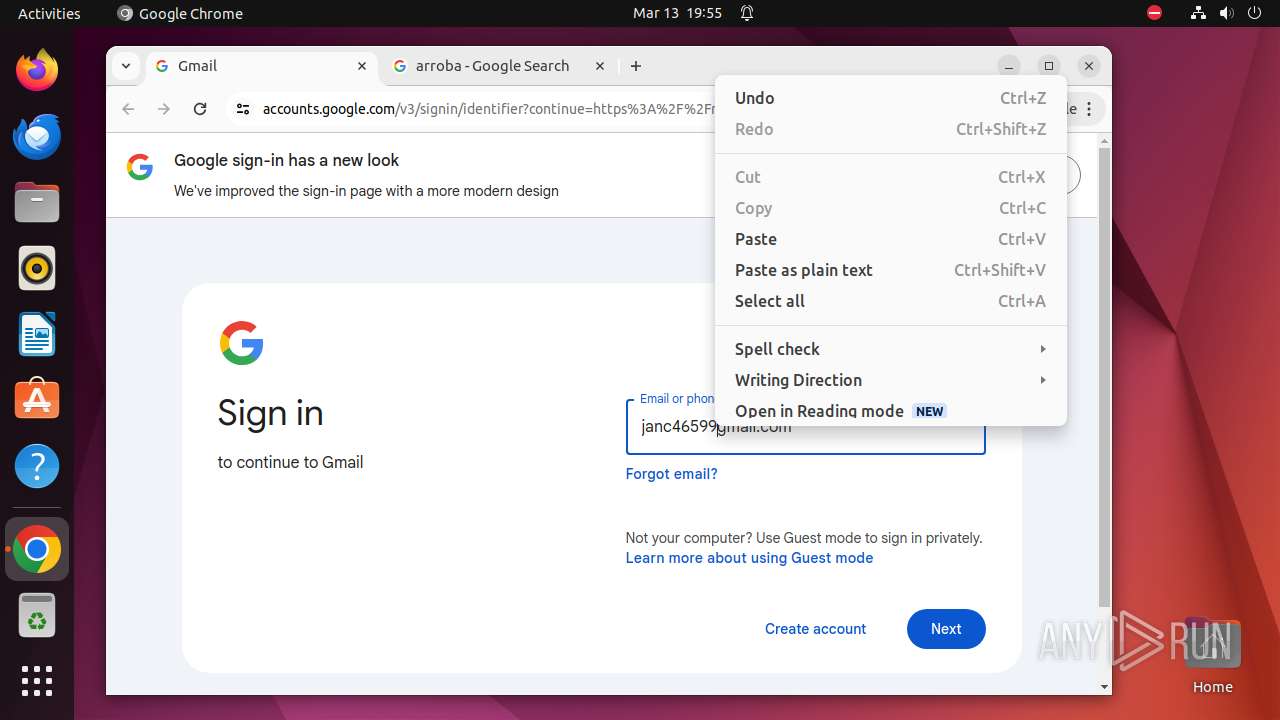Open Firefox from the dock
This screenshot has width=1280, height=720.
[x=37, y=70]
